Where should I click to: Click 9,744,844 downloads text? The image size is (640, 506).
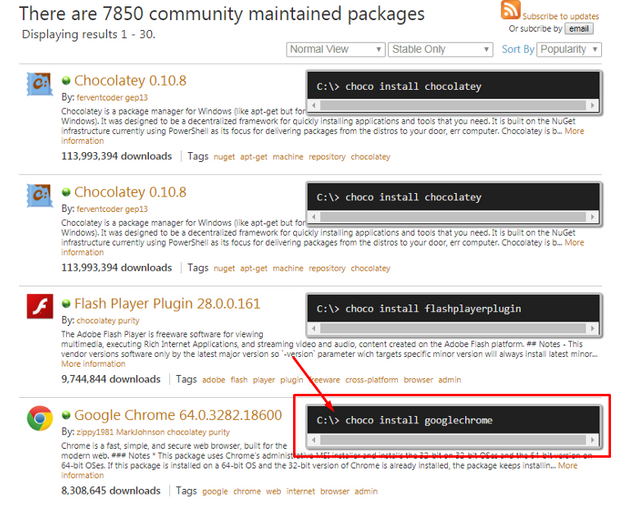click(111, 379)
